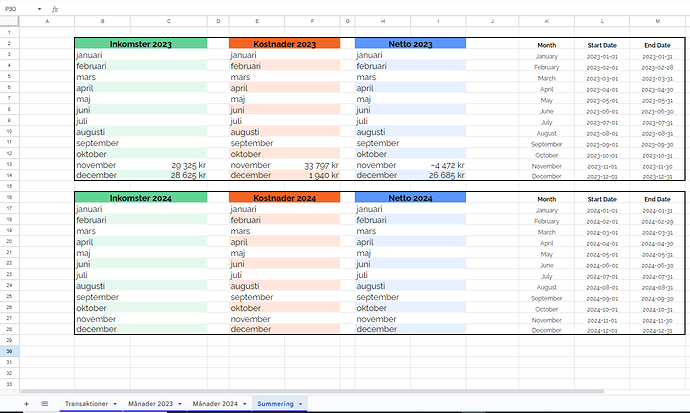Open the Månader 2024 tab dropdown arrow

pos(243,403)
